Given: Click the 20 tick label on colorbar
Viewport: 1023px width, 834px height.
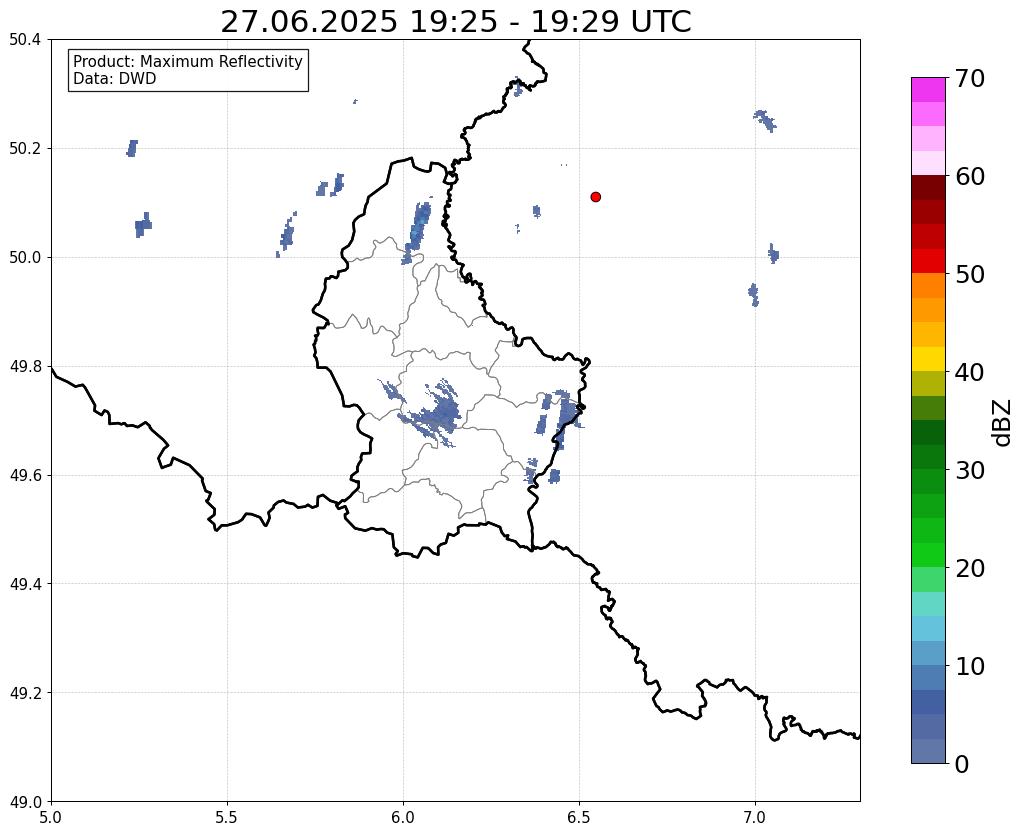Looking at the screenshot, I should 970,568.
